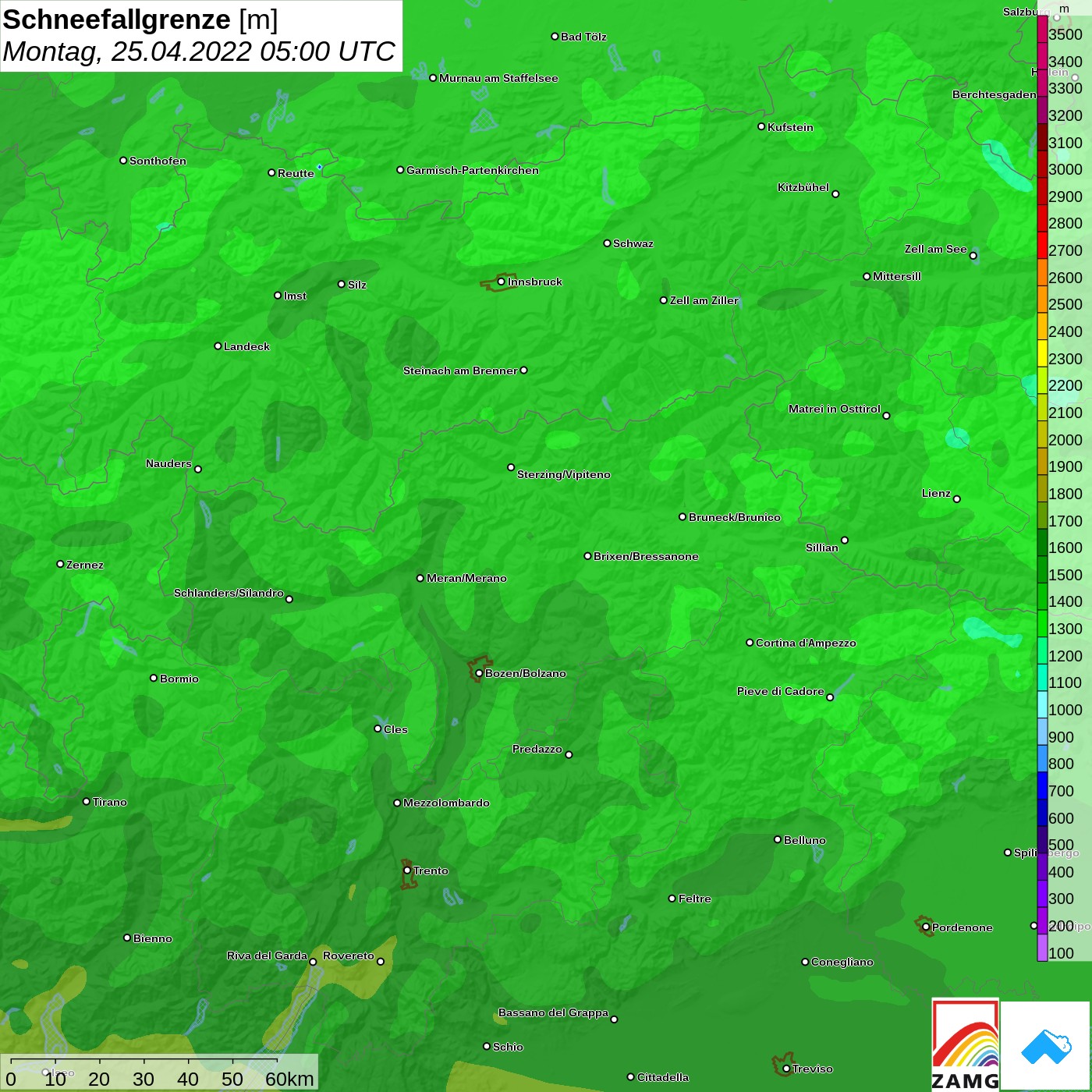Select the Trento city marker
This screenshot has width=1092, height=1092.
(x=407, y=870)
